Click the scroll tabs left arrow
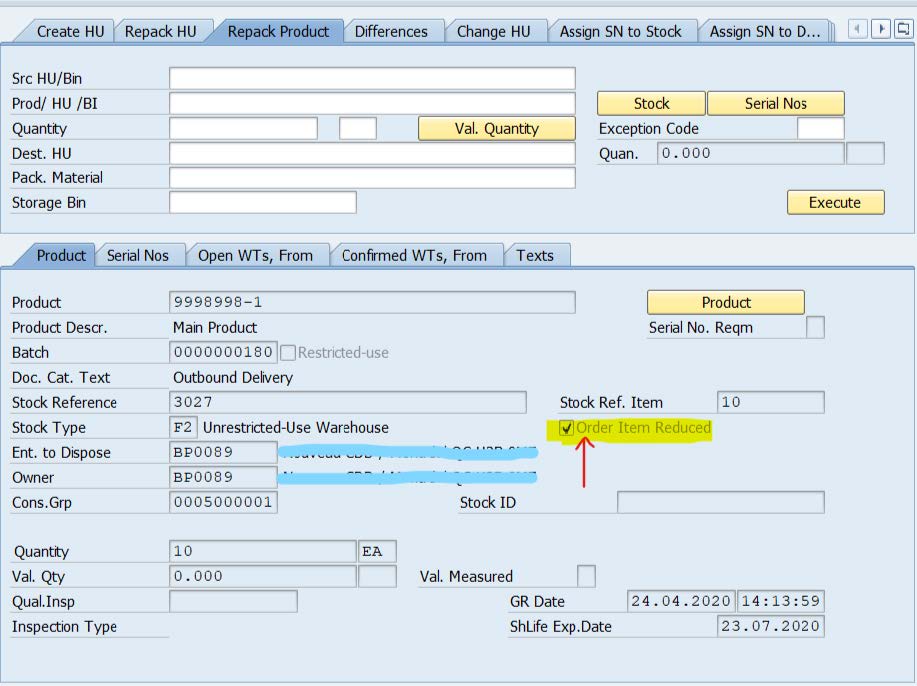The width and height of the screenshot is (917, 686). [858, 30]
